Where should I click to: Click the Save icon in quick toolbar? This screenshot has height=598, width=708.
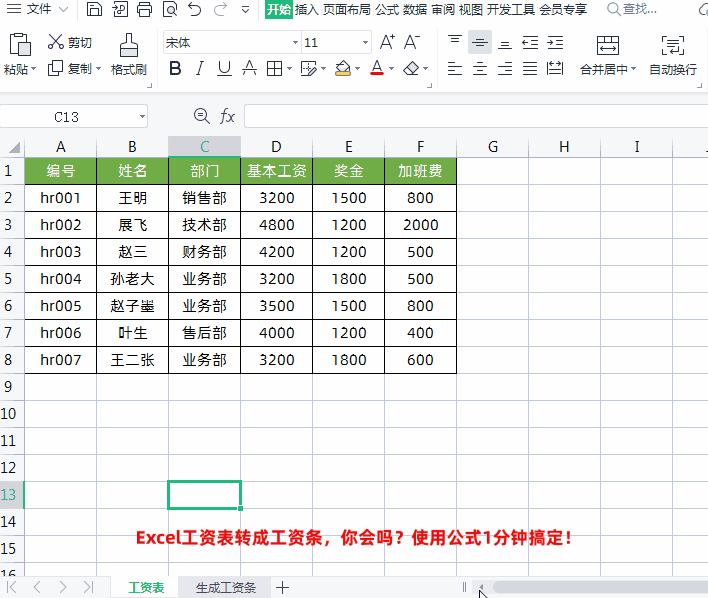point(94,9)
